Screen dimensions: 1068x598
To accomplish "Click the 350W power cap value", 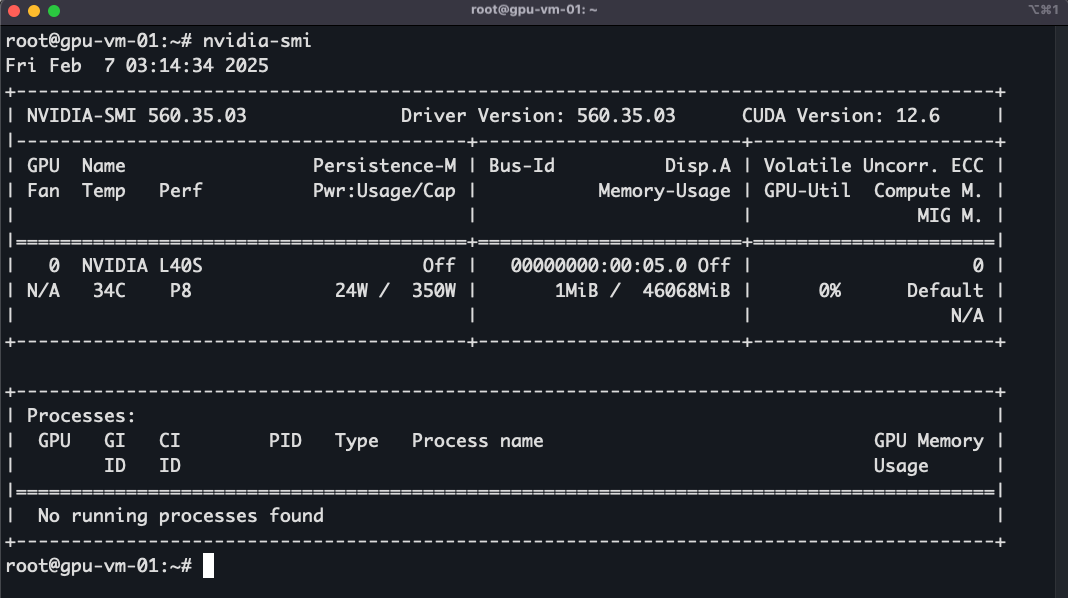I will click(434, 291).
